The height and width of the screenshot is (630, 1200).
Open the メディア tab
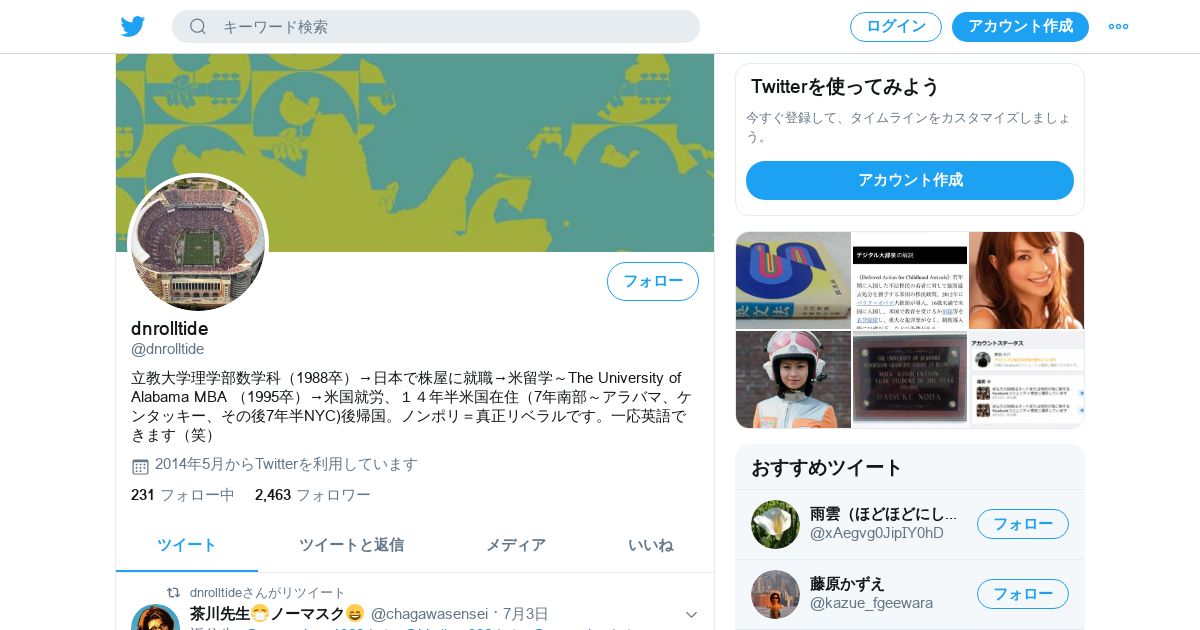click(x=516, y=545)
